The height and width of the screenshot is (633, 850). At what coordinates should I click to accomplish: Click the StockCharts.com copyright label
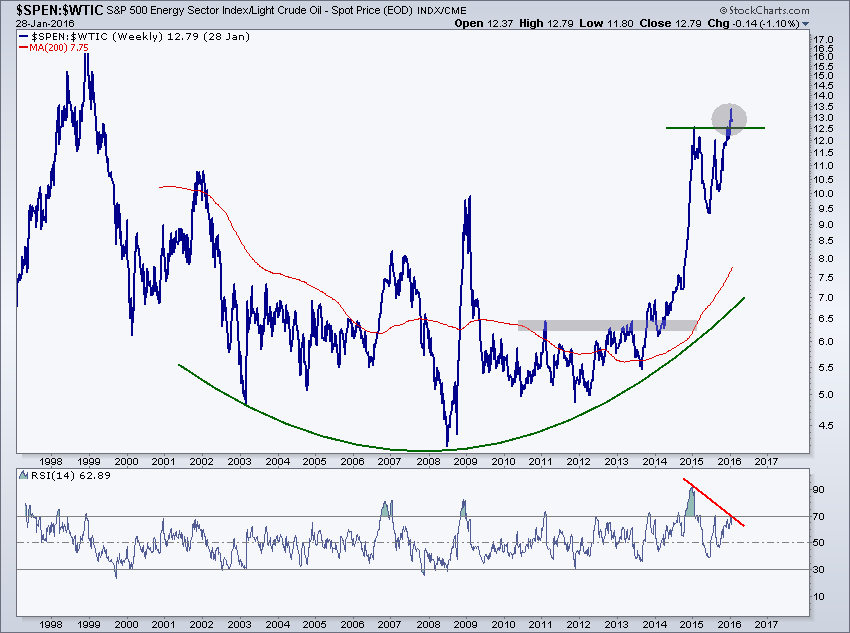coord(764,10)
